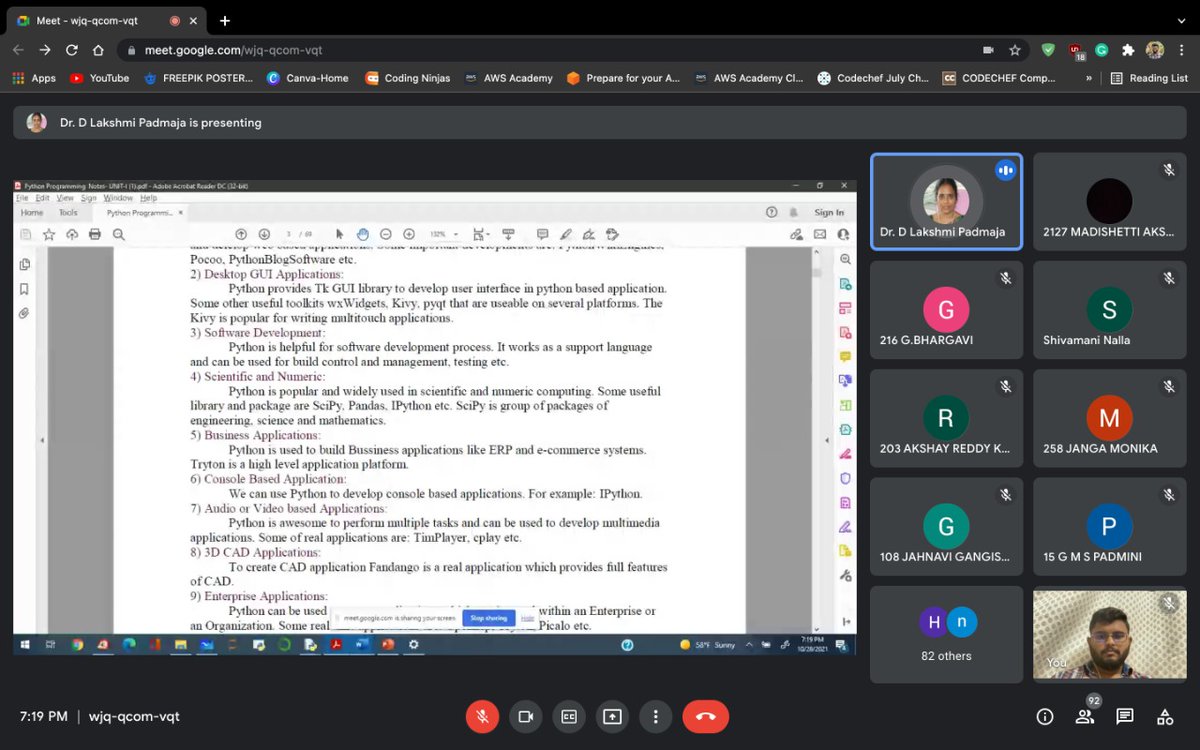Select your own self-view video tile
Screen dimensions: 1200x750
coord(1109,634)
